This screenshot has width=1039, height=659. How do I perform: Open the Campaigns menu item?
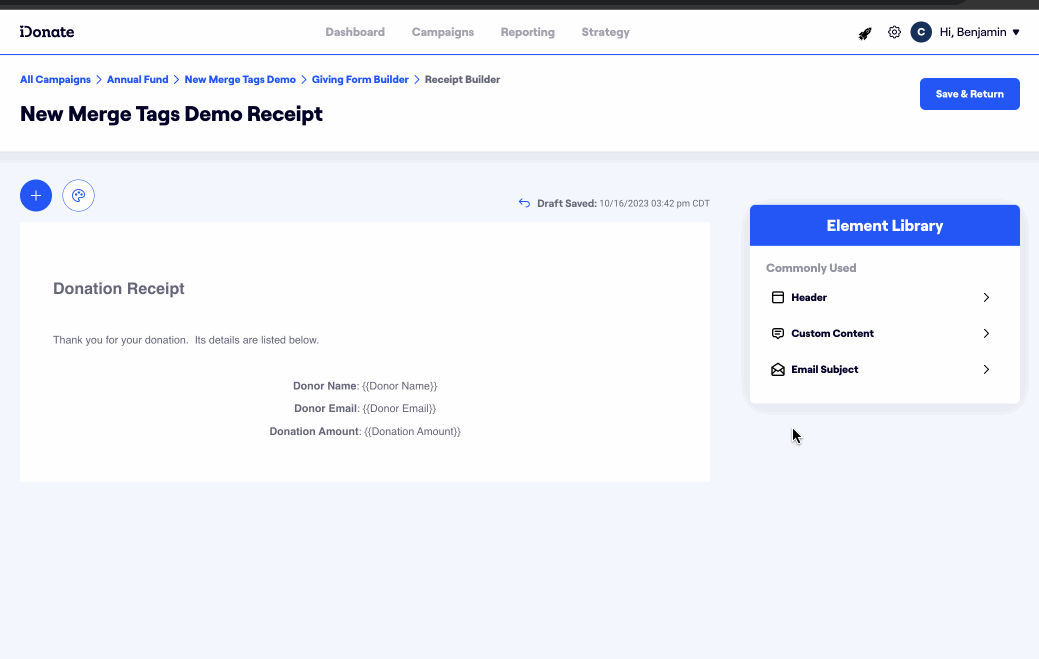[x=443, y=32]
